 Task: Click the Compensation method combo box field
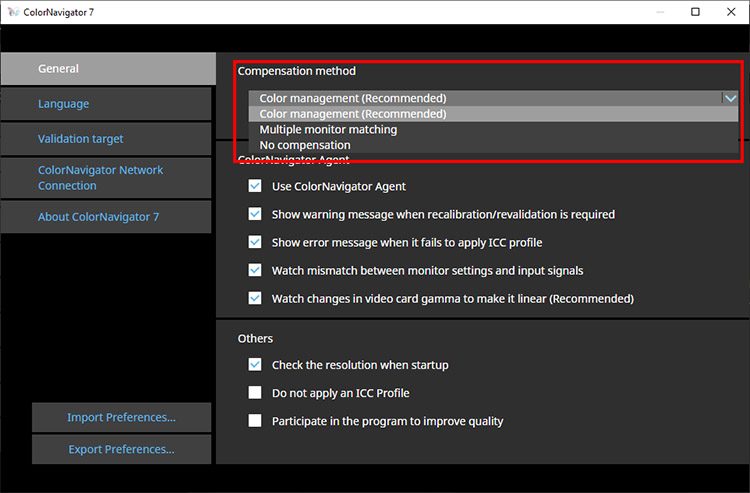pyautogui.click(x=493, y=98)
